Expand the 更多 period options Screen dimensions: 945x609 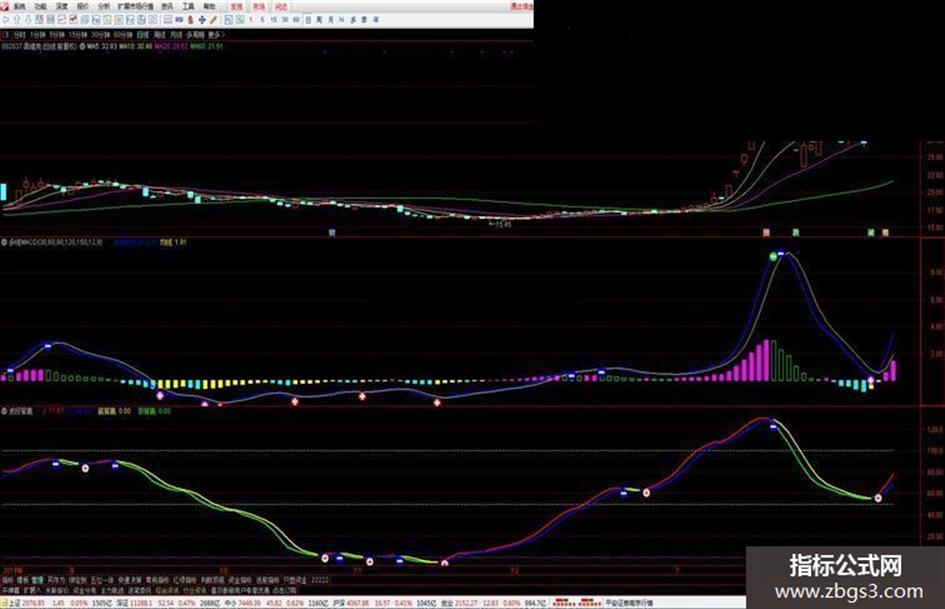(x=215, y=35)
